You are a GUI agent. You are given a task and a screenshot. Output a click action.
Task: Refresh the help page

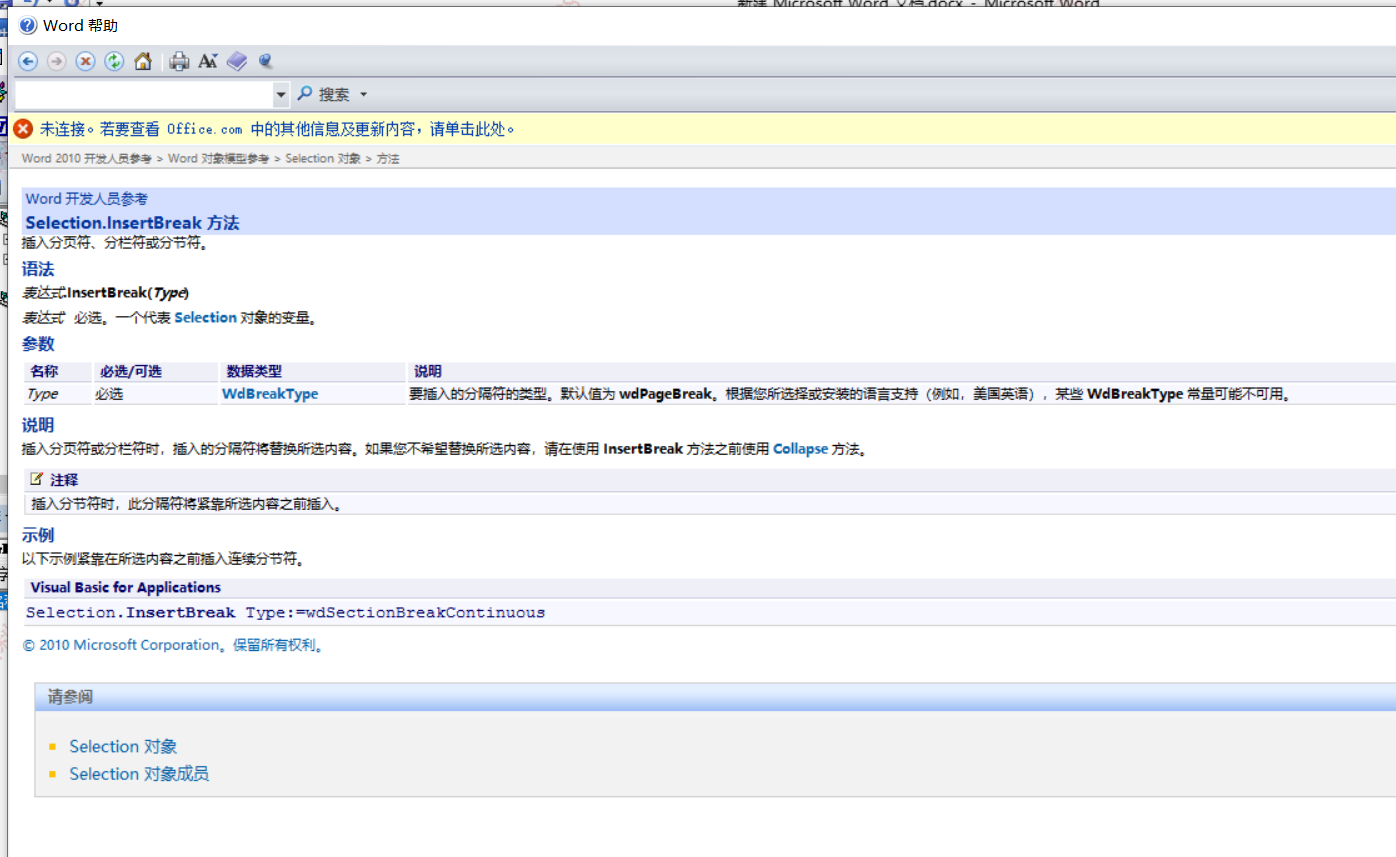(113, 61)
